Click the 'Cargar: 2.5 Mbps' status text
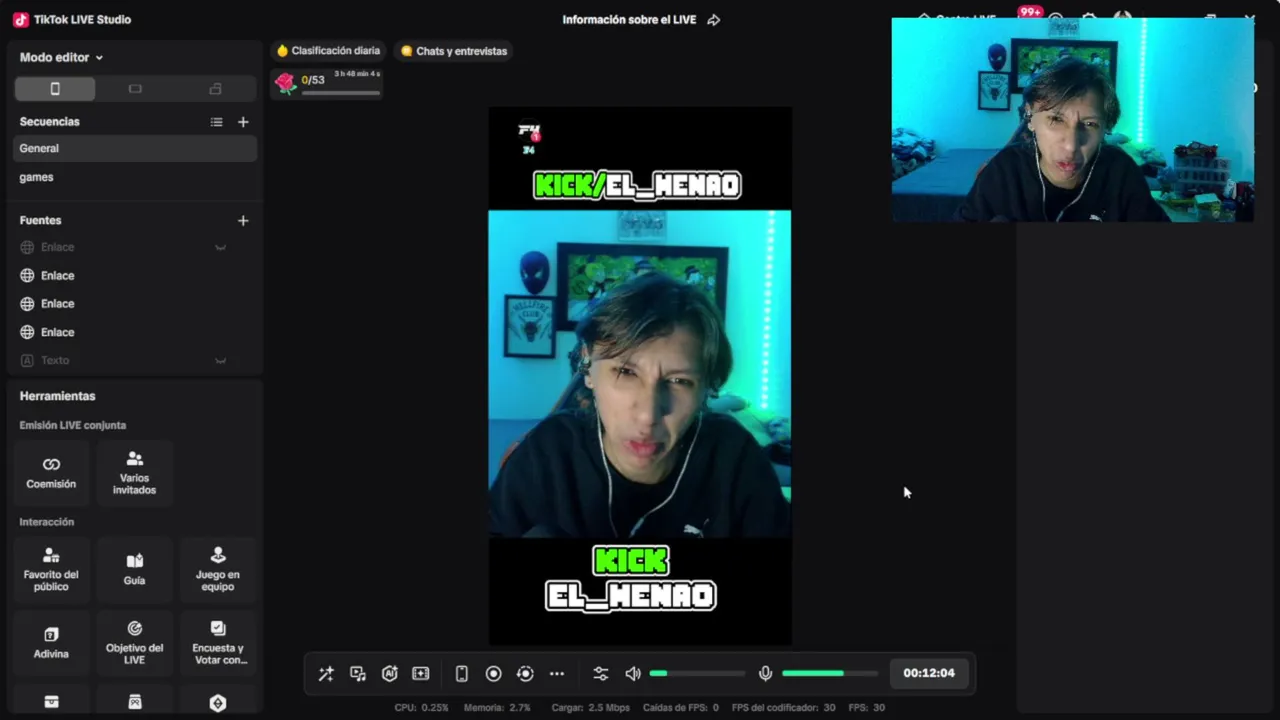1280x720 pixels. (591, 707)
